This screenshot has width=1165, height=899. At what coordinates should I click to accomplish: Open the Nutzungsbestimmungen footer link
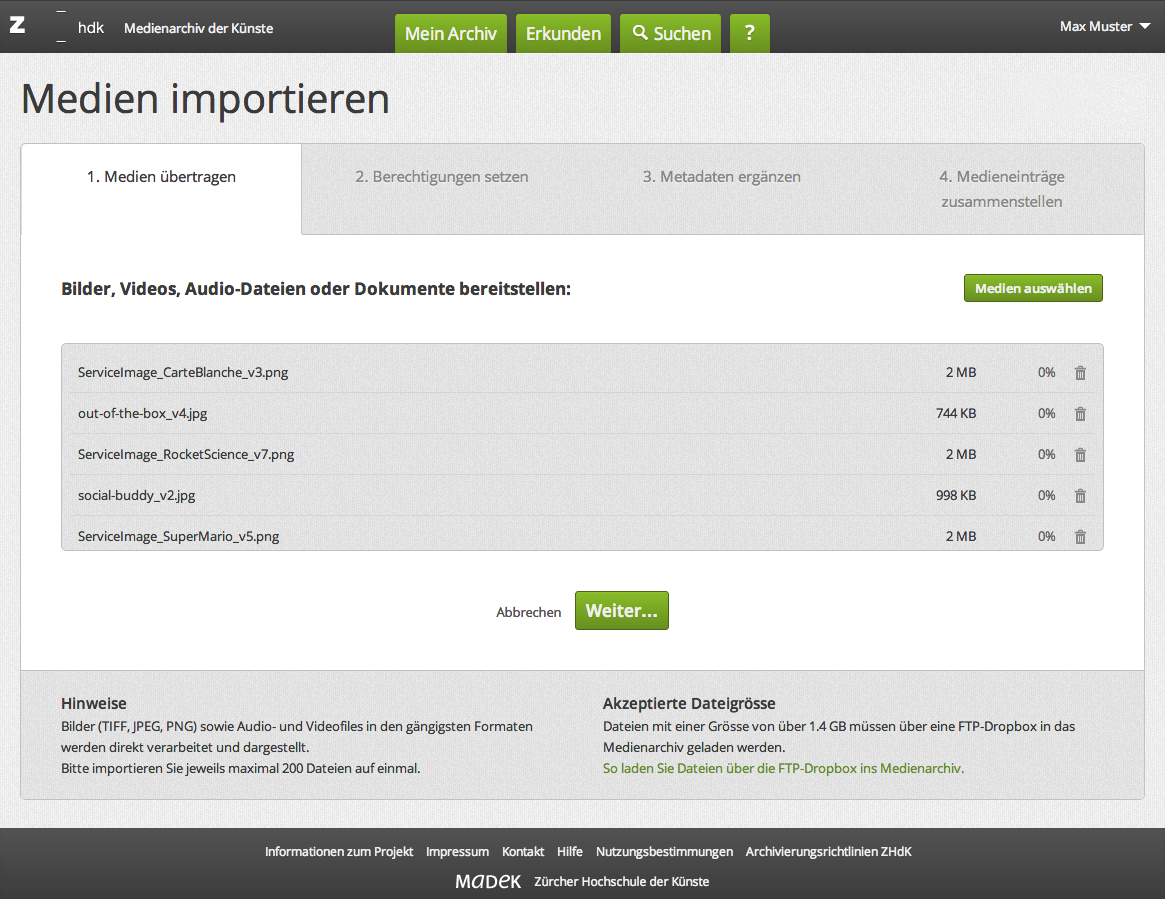[x=664, y=852]
